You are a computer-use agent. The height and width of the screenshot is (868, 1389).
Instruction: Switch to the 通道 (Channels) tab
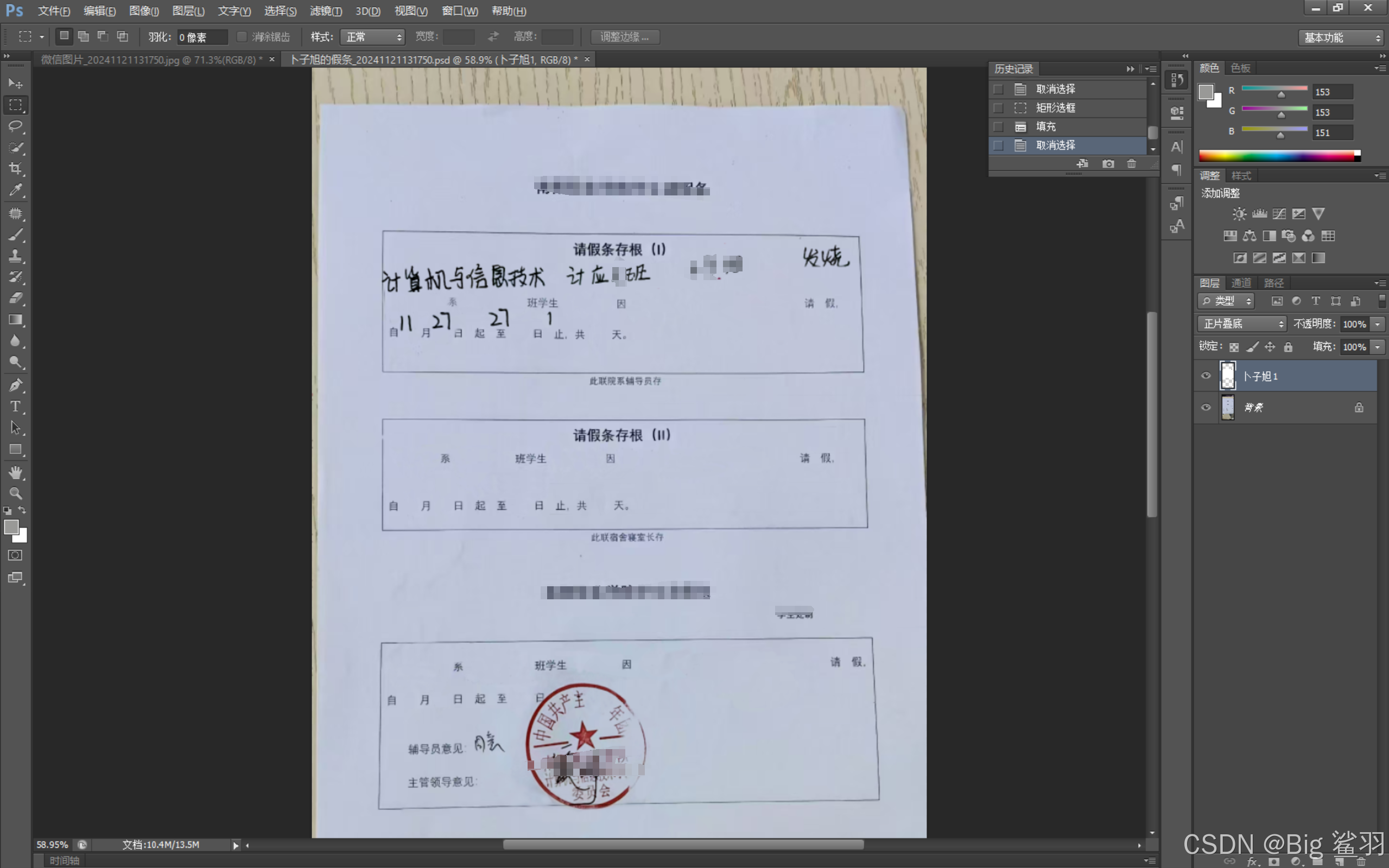pyautogui.click(x=1241, y=283)
